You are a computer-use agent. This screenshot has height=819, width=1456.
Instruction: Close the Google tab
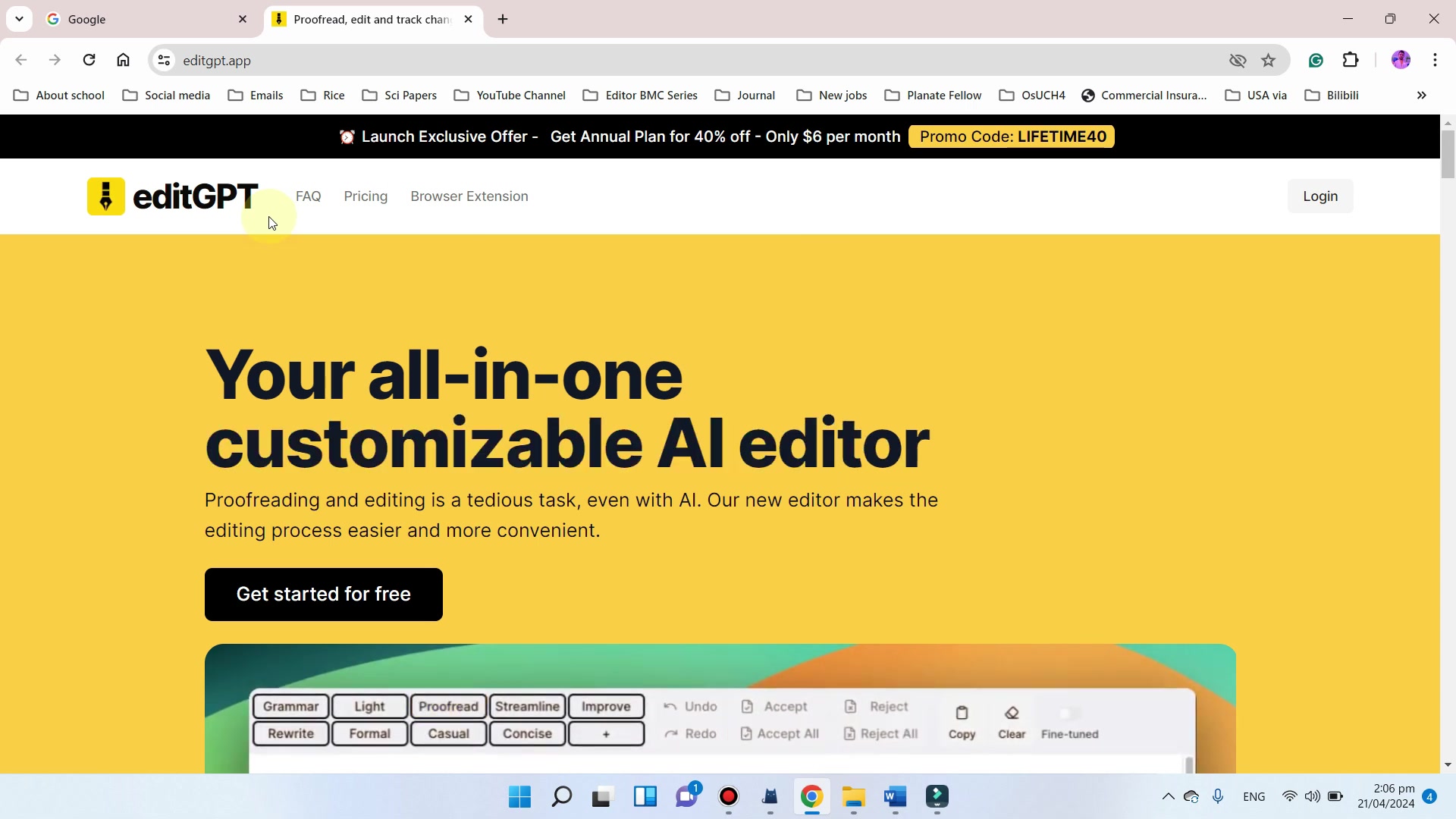(243, 19)
